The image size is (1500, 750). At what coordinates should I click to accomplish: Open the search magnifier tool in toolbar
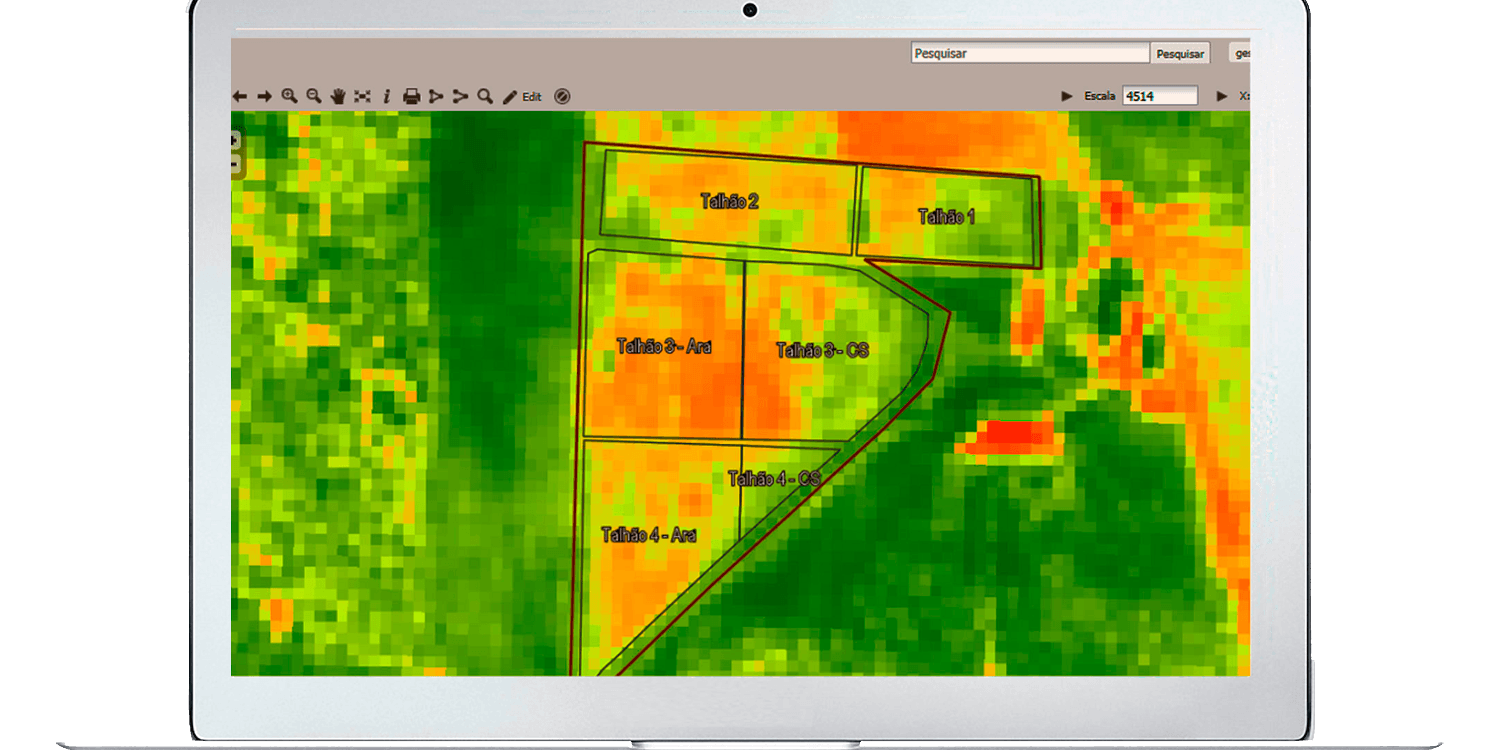pos(485,96)
